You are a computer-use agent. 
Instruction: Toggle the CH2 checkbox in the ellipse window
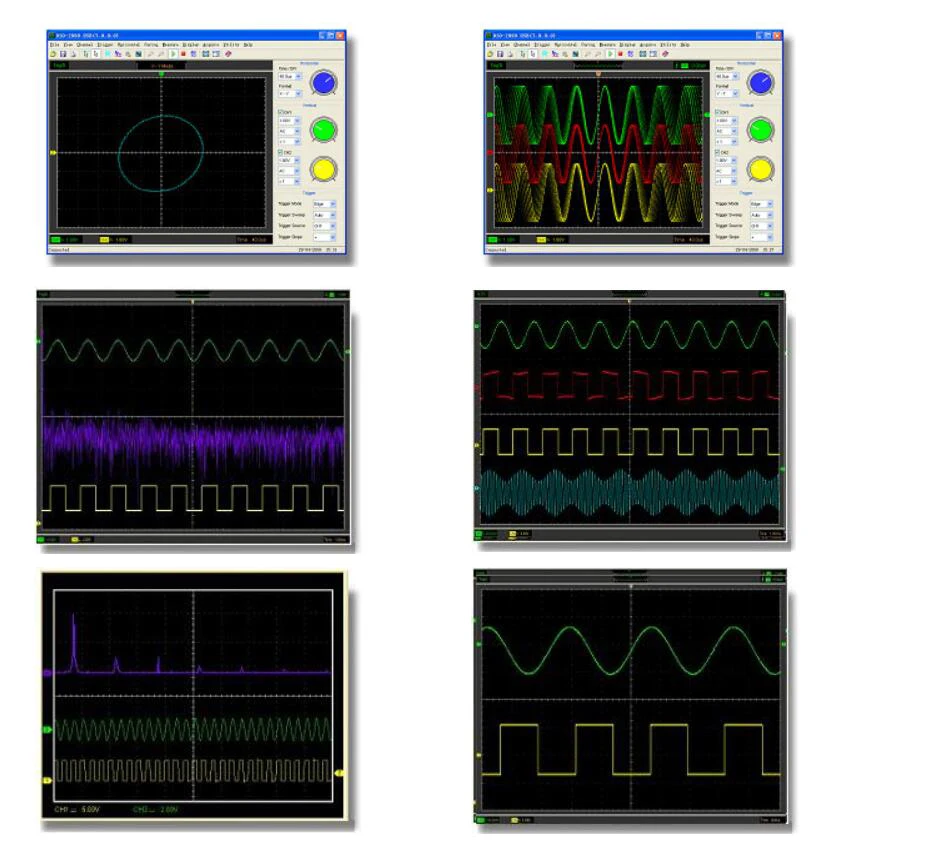[280, 153]
